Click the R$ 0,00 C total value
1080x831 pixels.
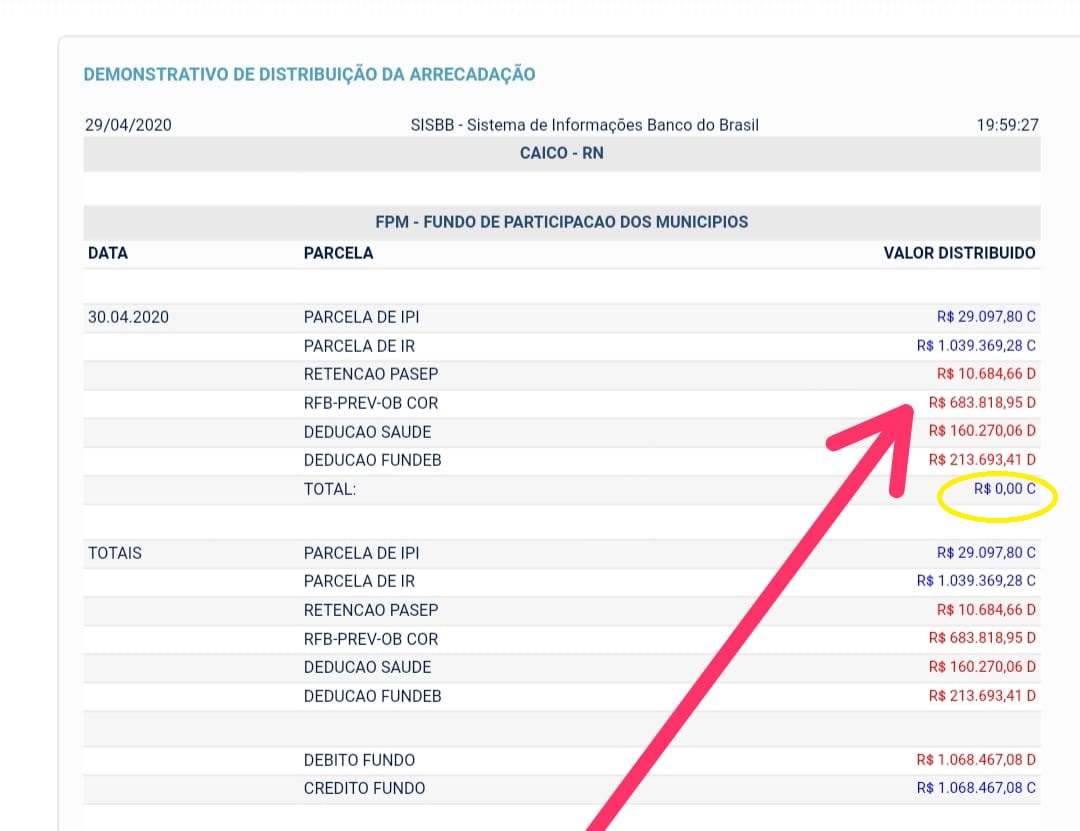[1004, 489]
